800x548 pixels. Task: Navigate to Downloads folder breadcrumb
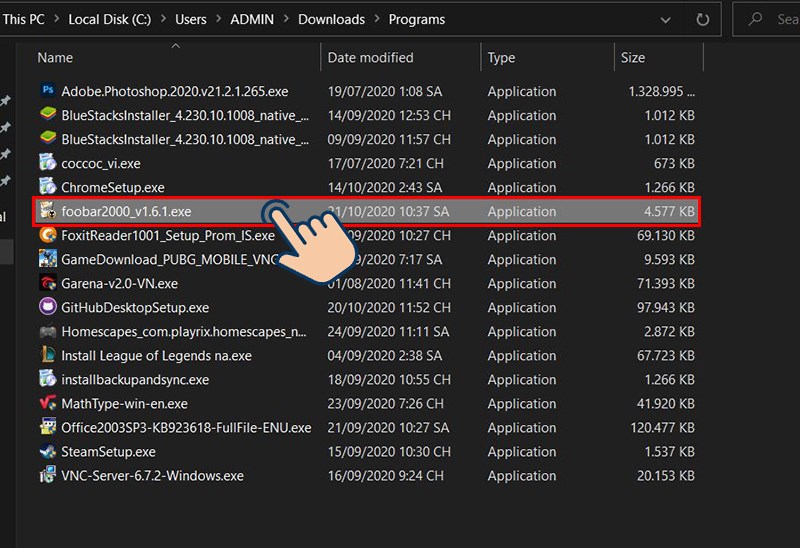pyautogui.click(x=332, y=19)
